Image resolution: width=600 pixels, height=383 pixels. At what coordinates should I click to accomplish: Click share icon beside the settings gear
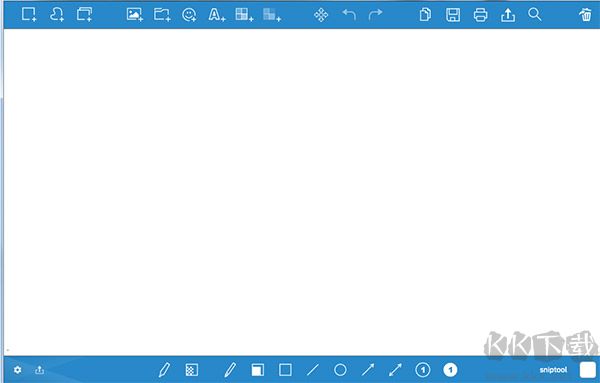click(x=39, y=370)
